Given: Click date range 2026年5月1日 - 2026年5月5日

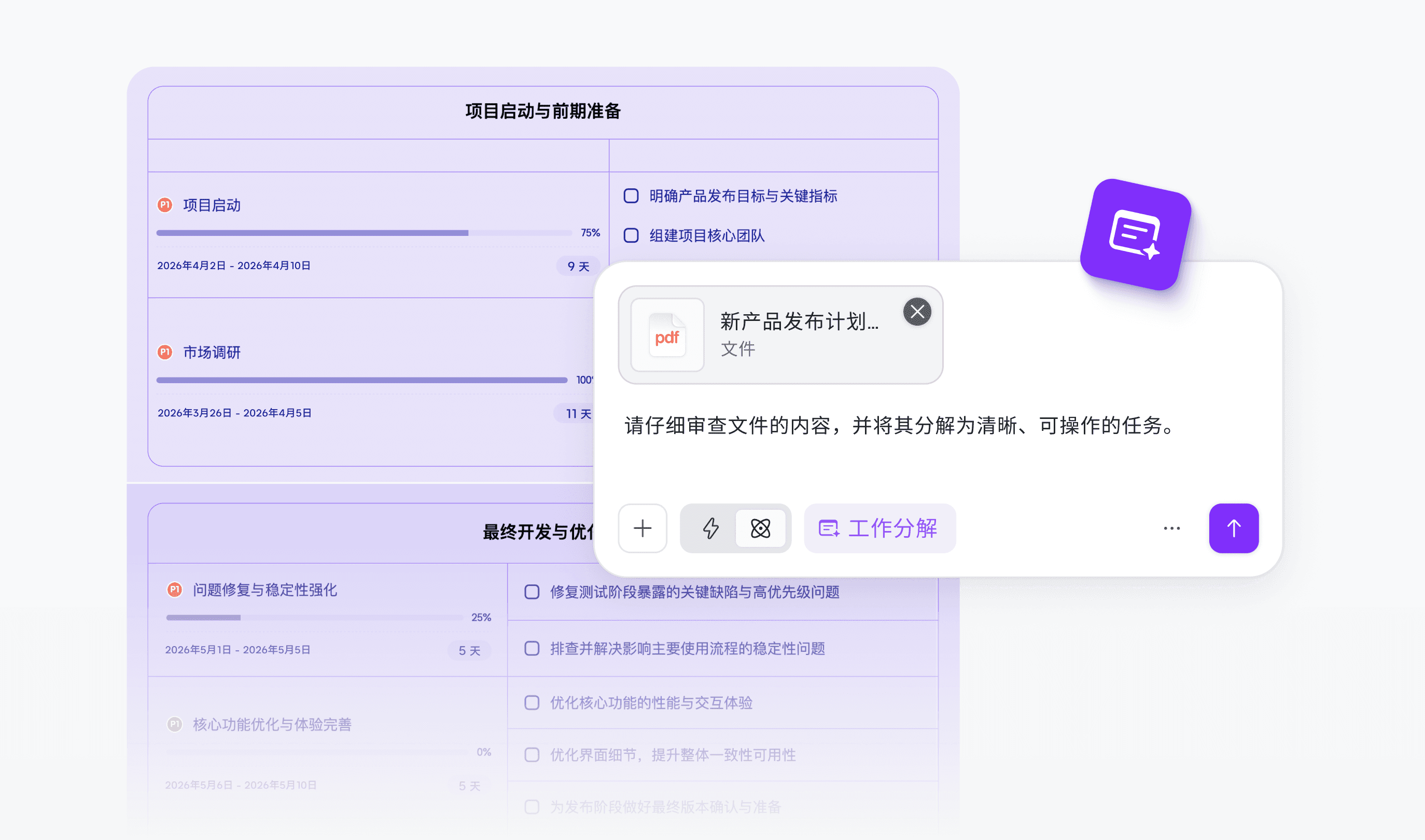Looking at the screenshot, I should (237, 649).
